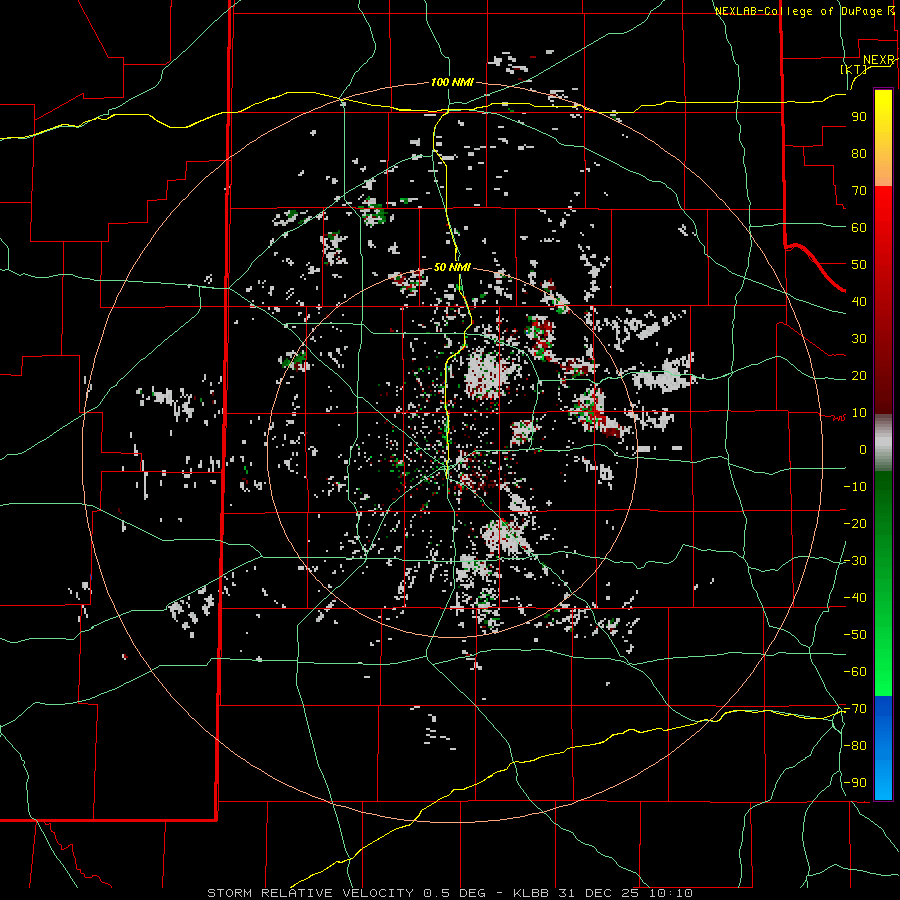This screenshot has width=900, height=900.
Task: Click the 60 value on the velocity scale
Action: [859, 228]
